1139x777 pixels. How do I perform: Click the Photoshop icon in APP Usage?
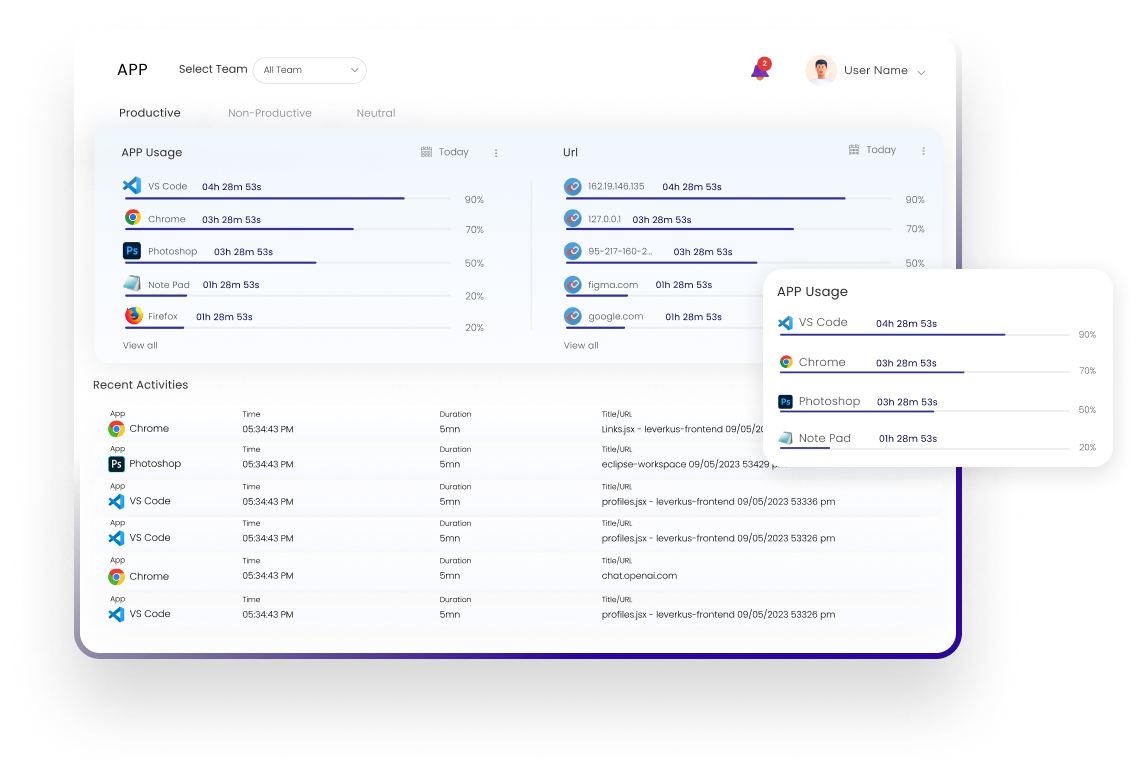pos(131,251)
